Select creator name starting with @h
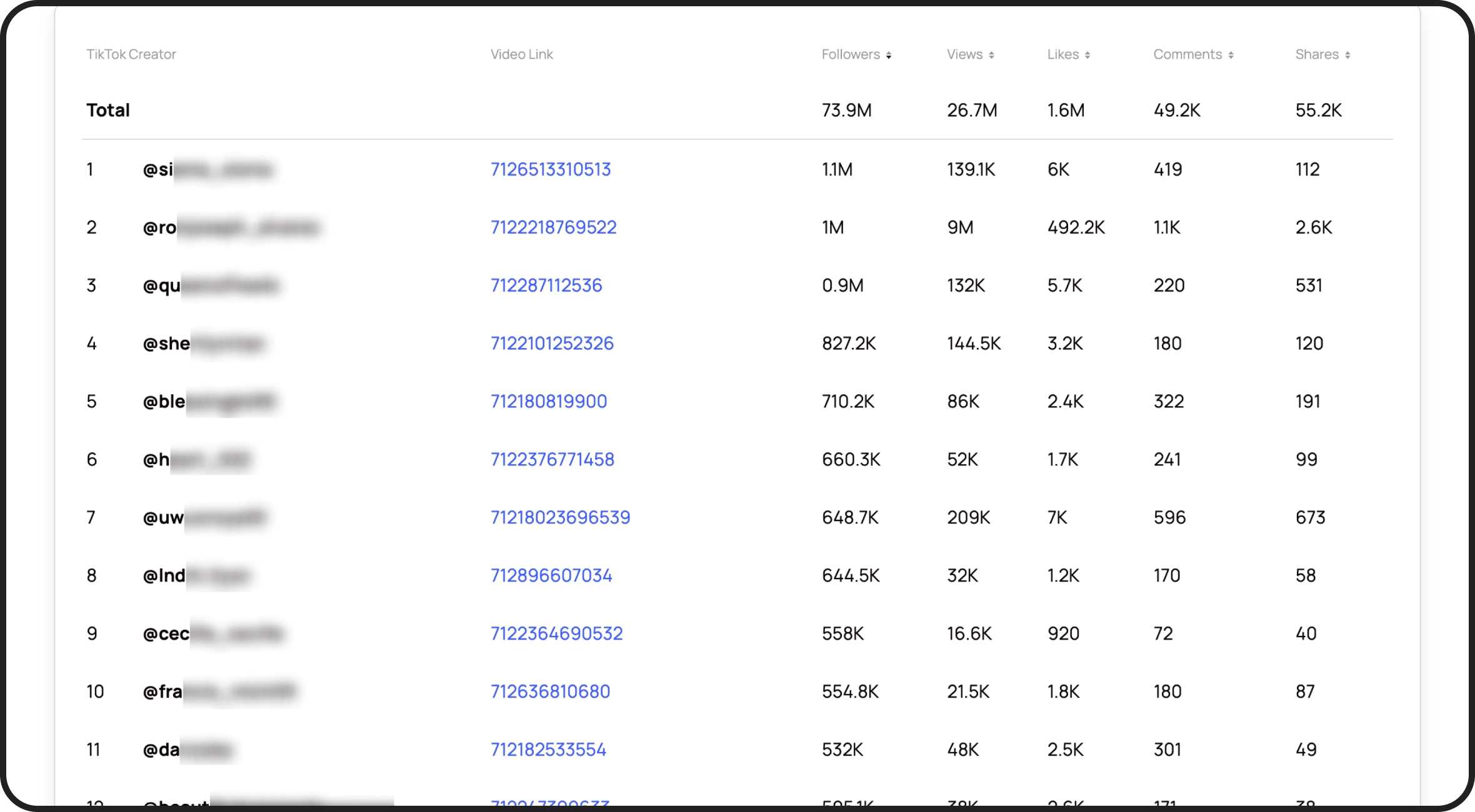The image size is (1475, 812). click(x=197, y=459)
